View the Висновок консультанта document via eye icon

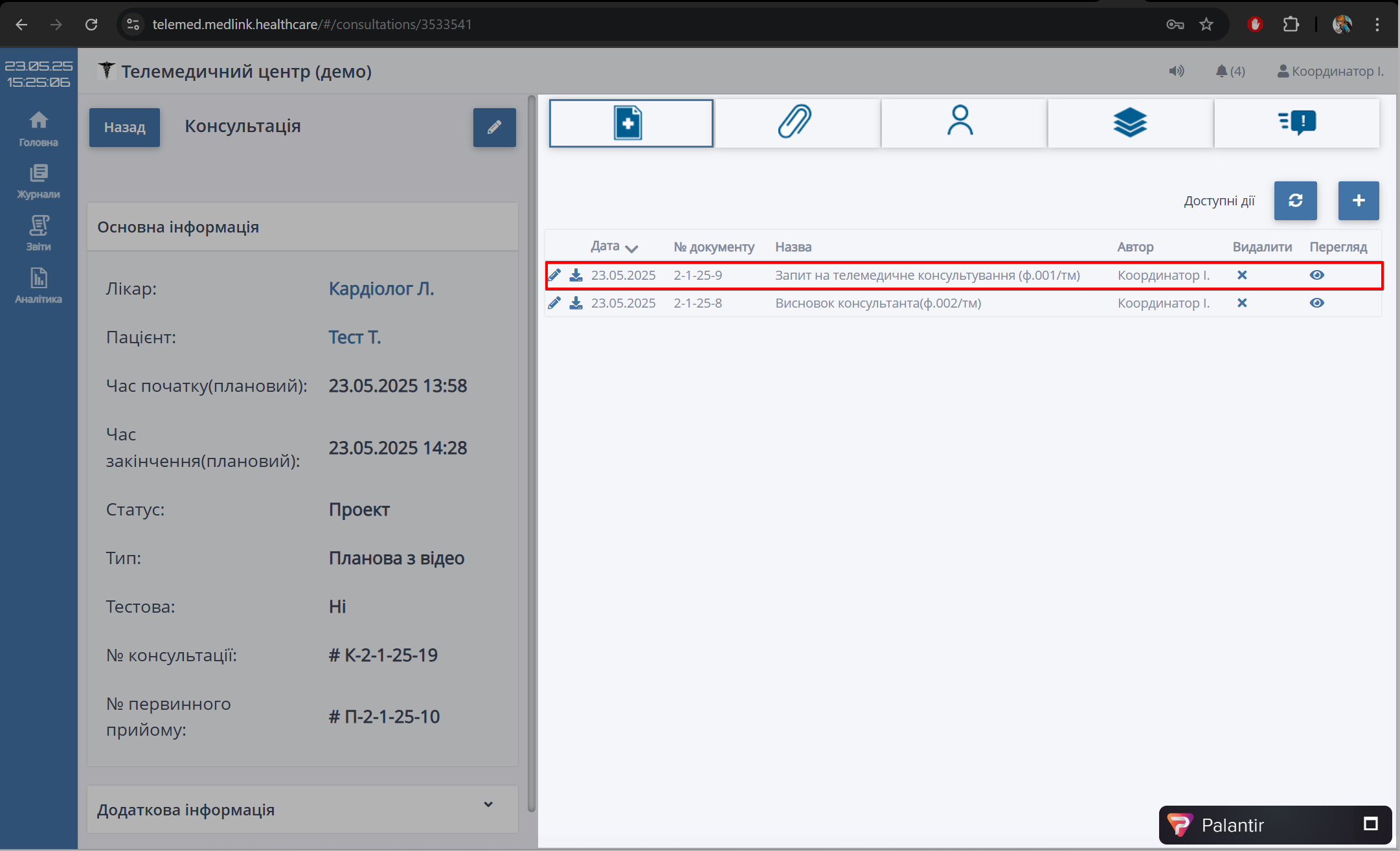click(x=1316, y=303)
